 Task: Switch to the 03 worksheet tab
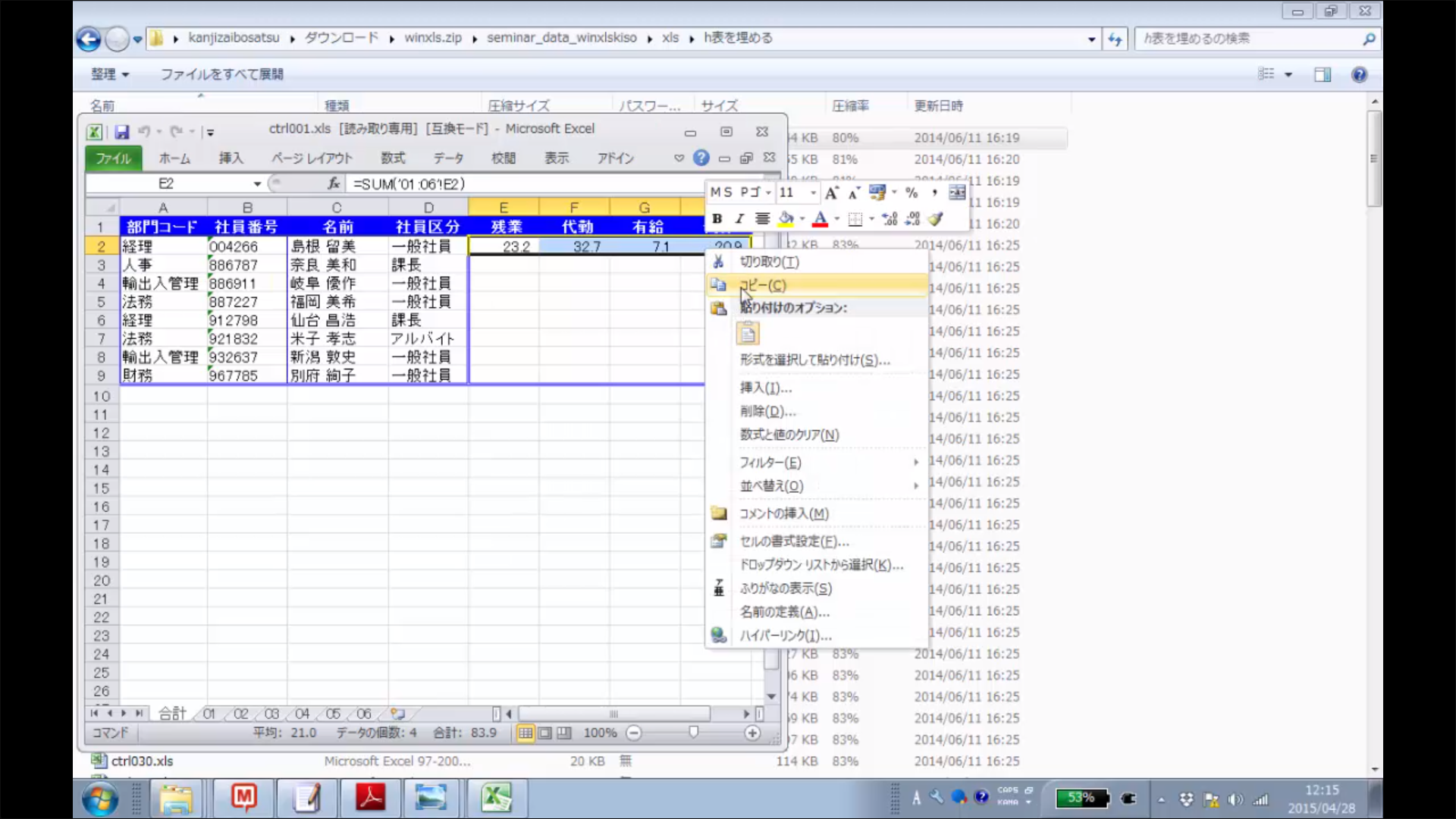(x=271, y=714)
